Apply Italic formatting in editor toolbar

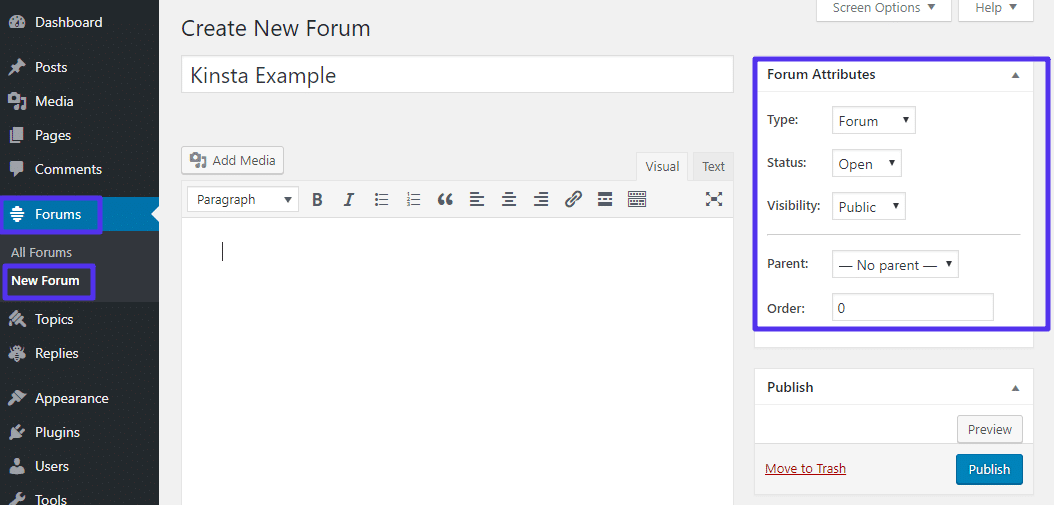click(349, 200)
